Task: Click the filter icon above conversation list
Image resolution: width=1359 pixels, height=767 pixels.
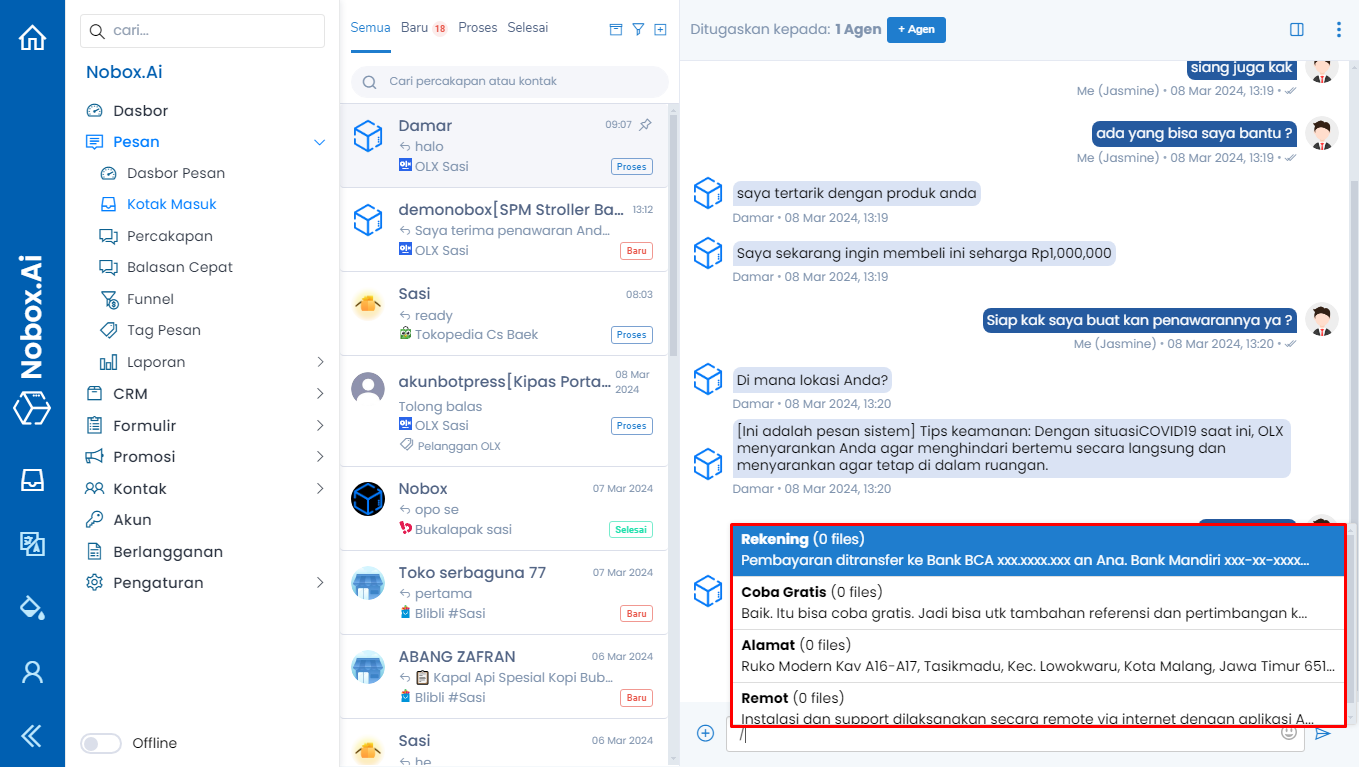Action: click(638, 30)
